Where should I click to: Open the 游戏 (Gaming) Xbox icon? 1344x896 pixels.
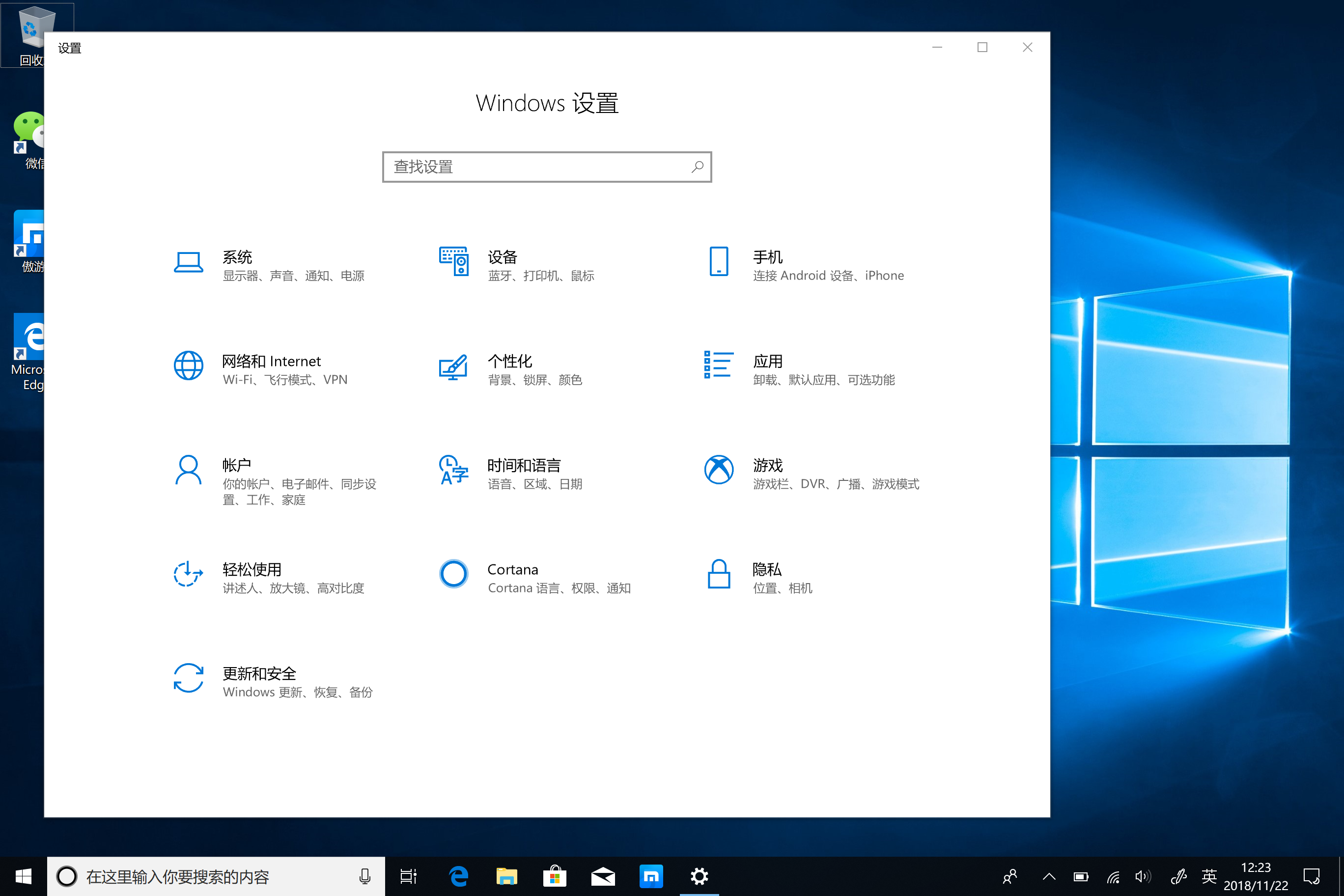tap(719, 470)
